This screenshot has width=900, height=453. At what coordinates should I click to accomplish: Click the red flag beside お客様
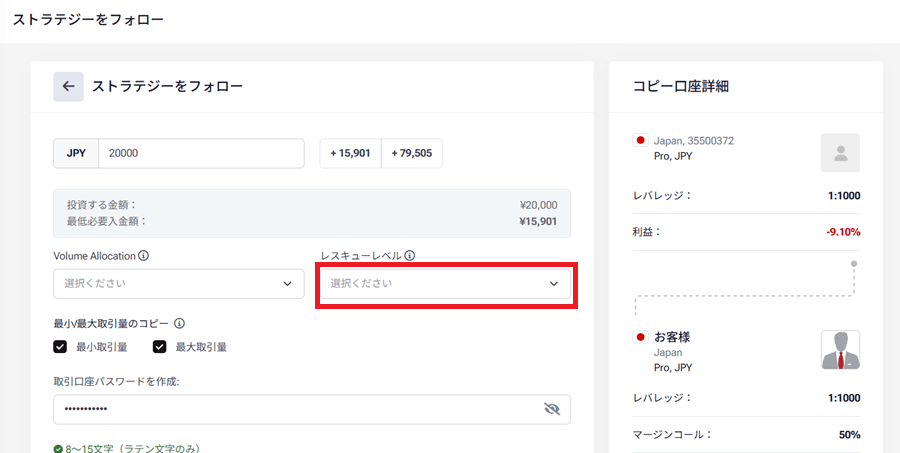pos(641,336)
